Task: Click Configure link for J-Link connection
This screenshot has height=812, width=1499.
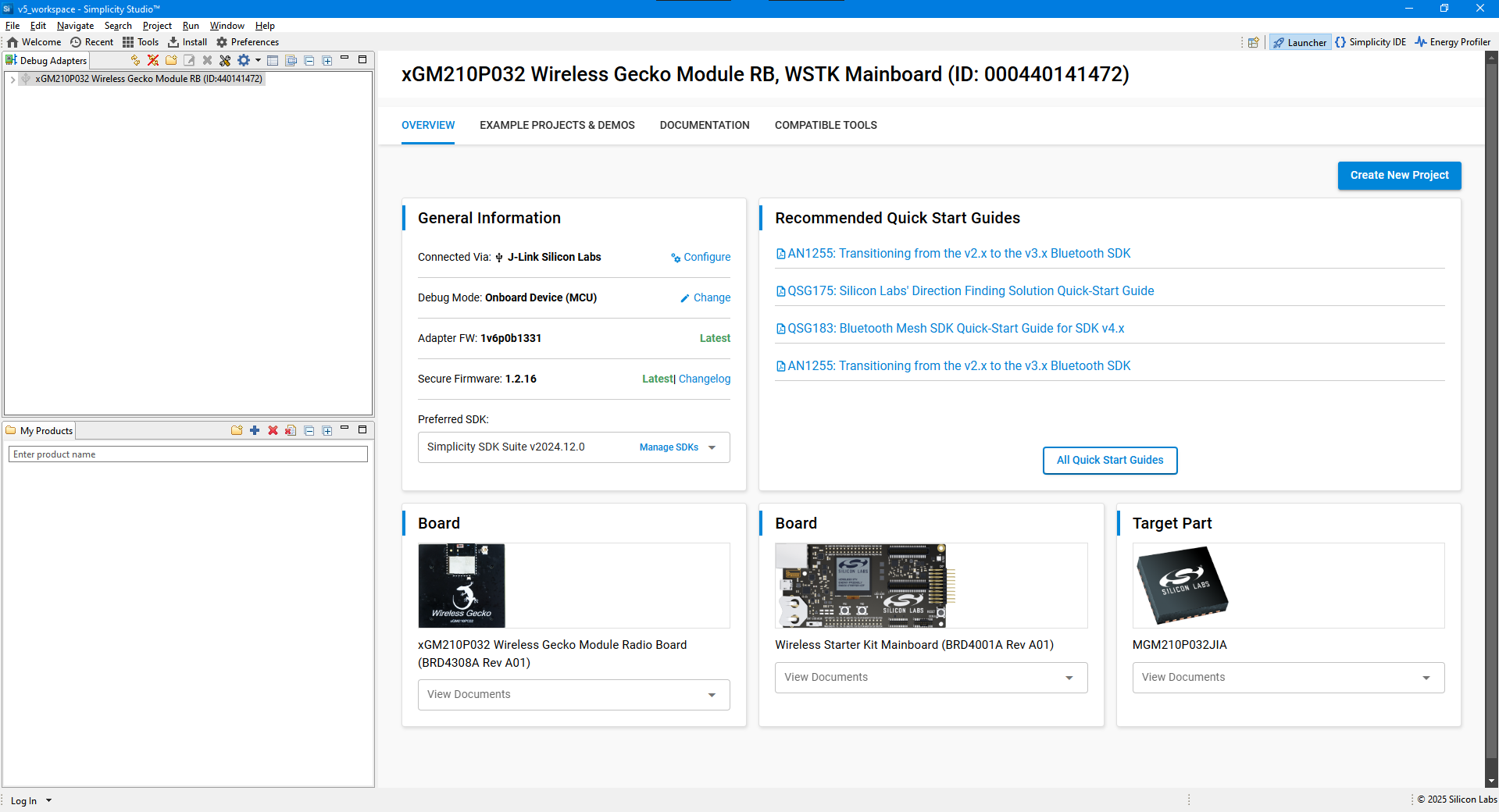Action: tap(701, 257)
